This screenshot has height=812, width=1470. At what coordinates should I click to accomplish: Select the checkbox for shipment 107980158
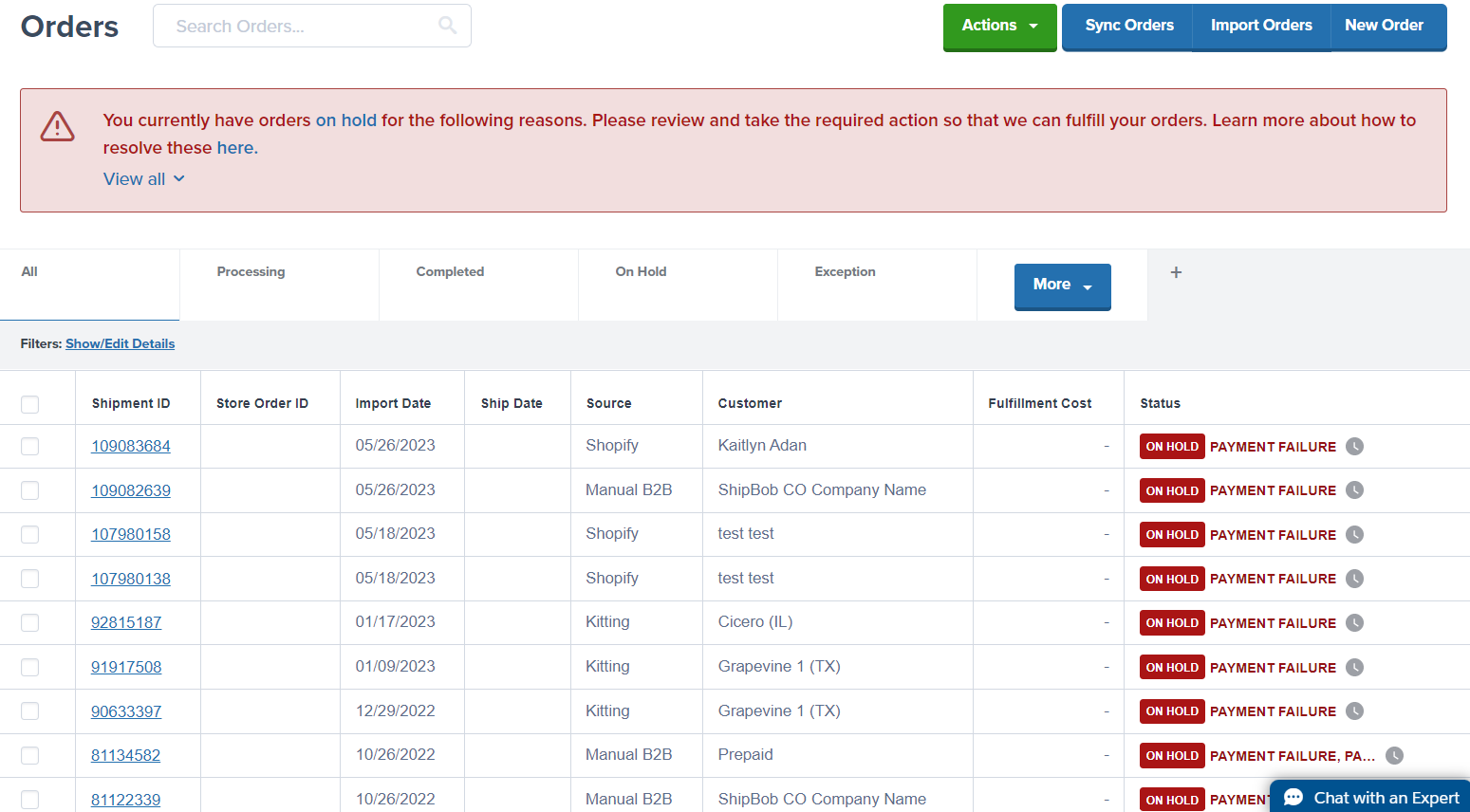tap(30, 534)
